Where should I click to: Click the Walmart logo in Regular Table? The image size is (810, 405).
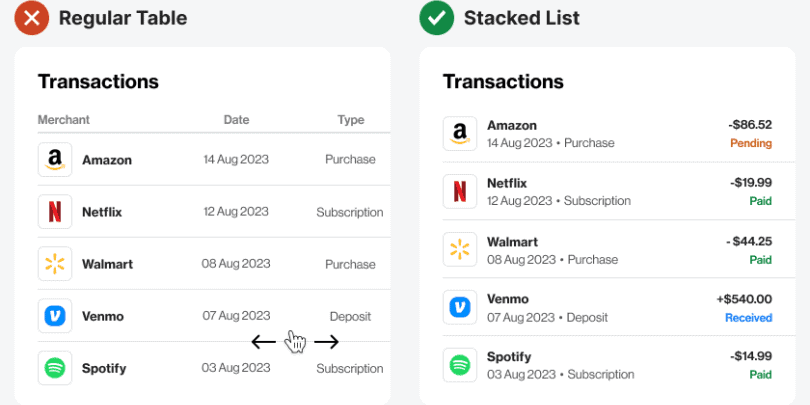55,264
